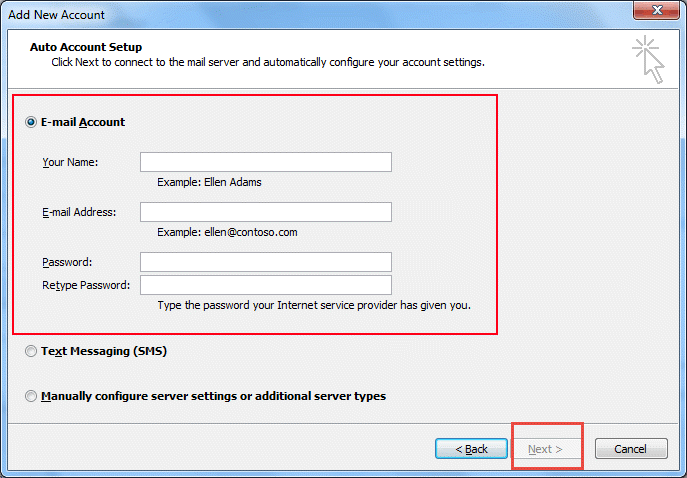This screenshot has height=478, width=687.
Task: Click the Ellen Adams example text
Action: click(233, 182)
